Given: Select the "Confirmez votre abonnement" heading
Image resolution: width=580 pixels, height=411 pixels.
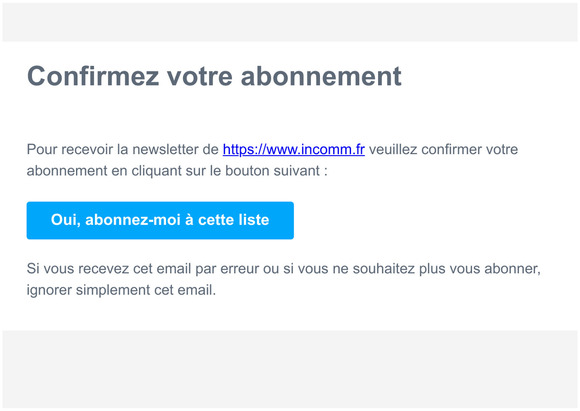Looking at the screenshot, I should pyautogui.click(x=214, y=76).
